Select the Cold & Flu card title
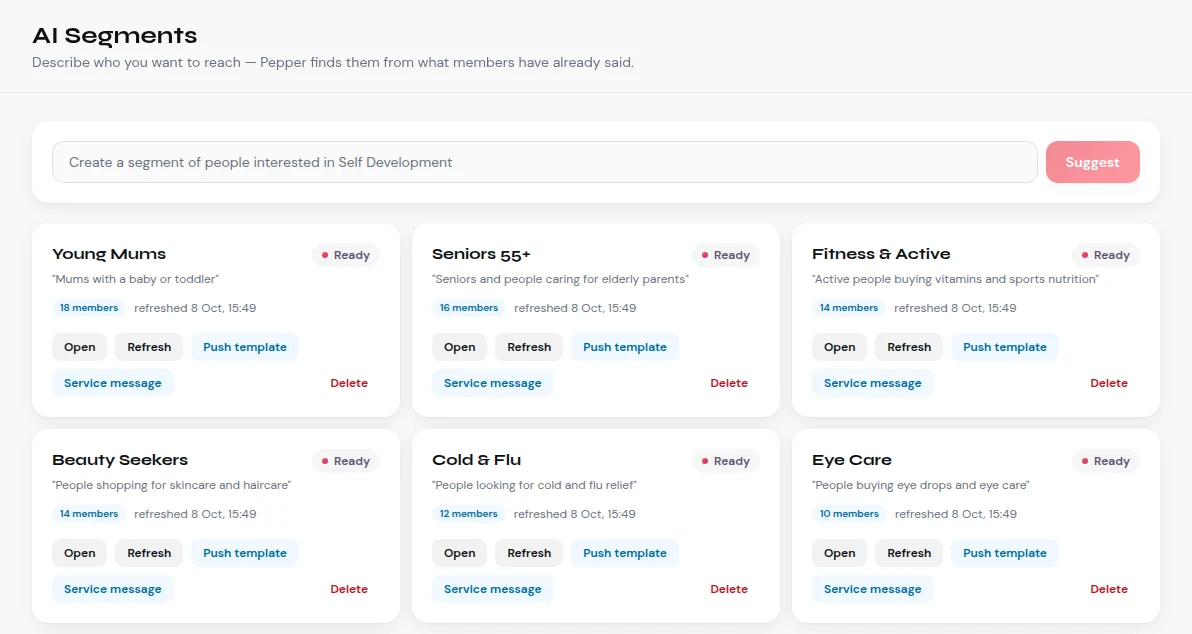1192x634 pixels. pos(477,460)
